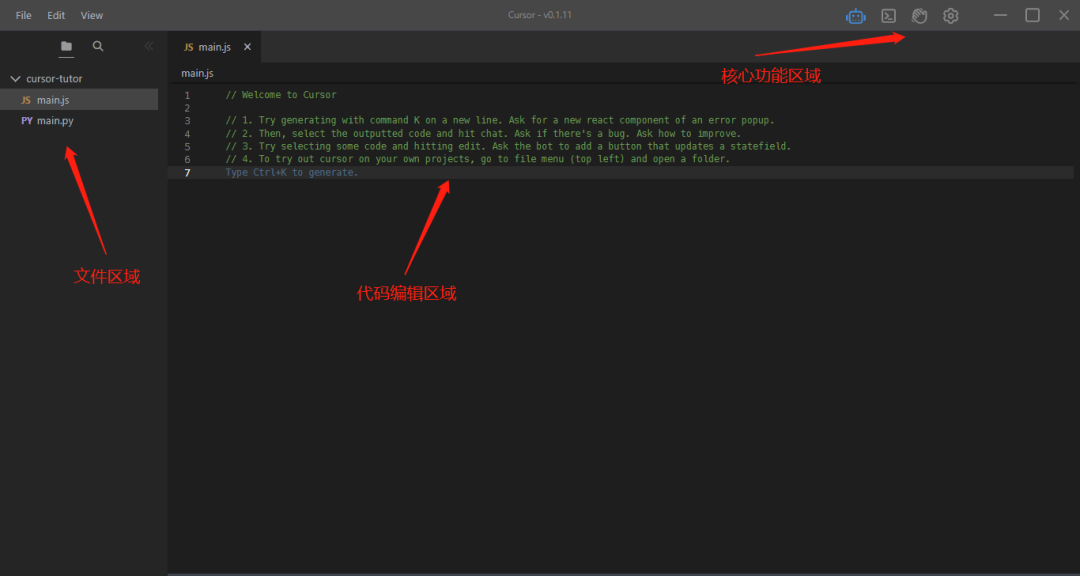Image resolution: width=1080 pixels, height=576 pixels.
Task: Collapse the sidebar with double-chevron icon
Action: 148,46
